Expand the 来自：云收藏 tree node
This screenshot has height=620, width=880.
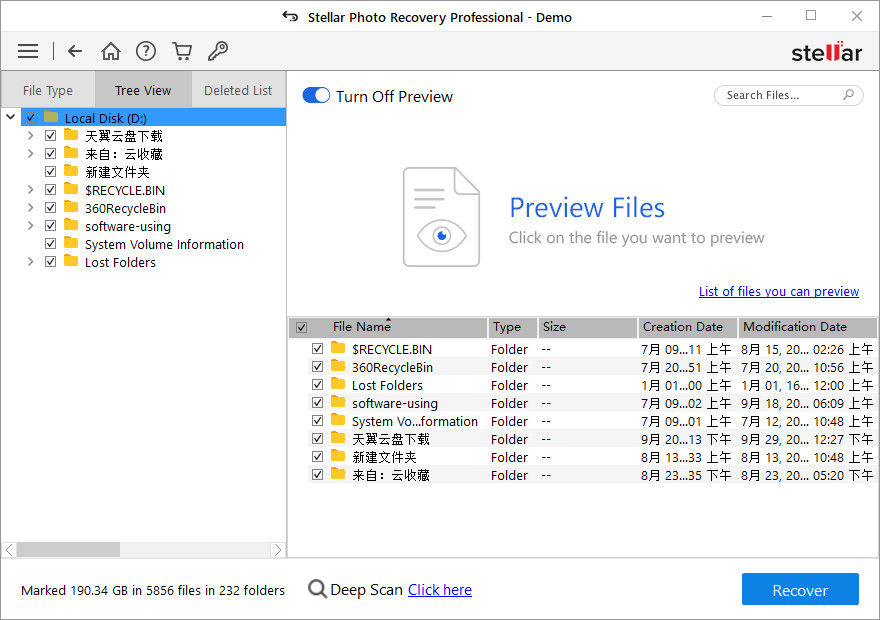(30, 154)
